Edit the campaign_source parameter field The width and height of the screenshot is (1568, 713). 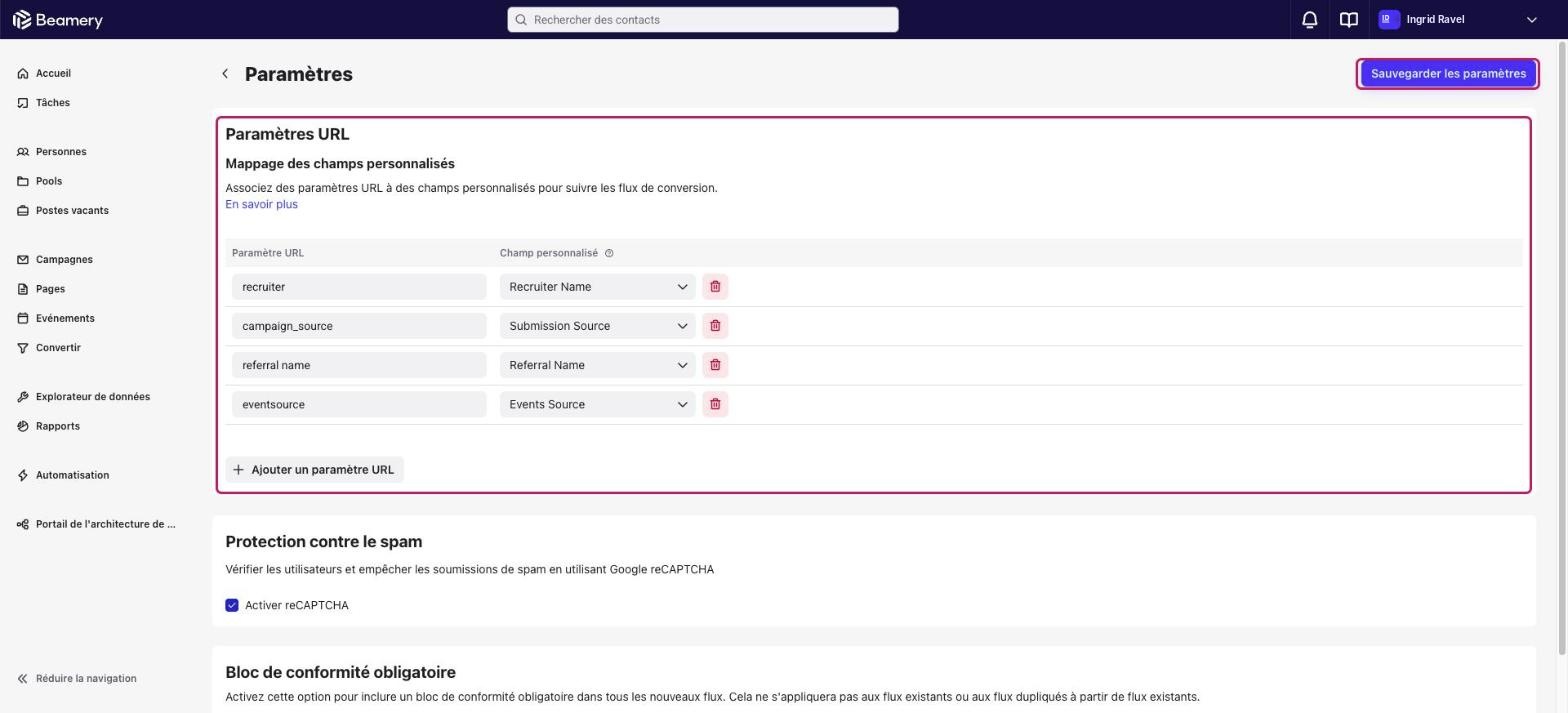(x=359, y=326)
